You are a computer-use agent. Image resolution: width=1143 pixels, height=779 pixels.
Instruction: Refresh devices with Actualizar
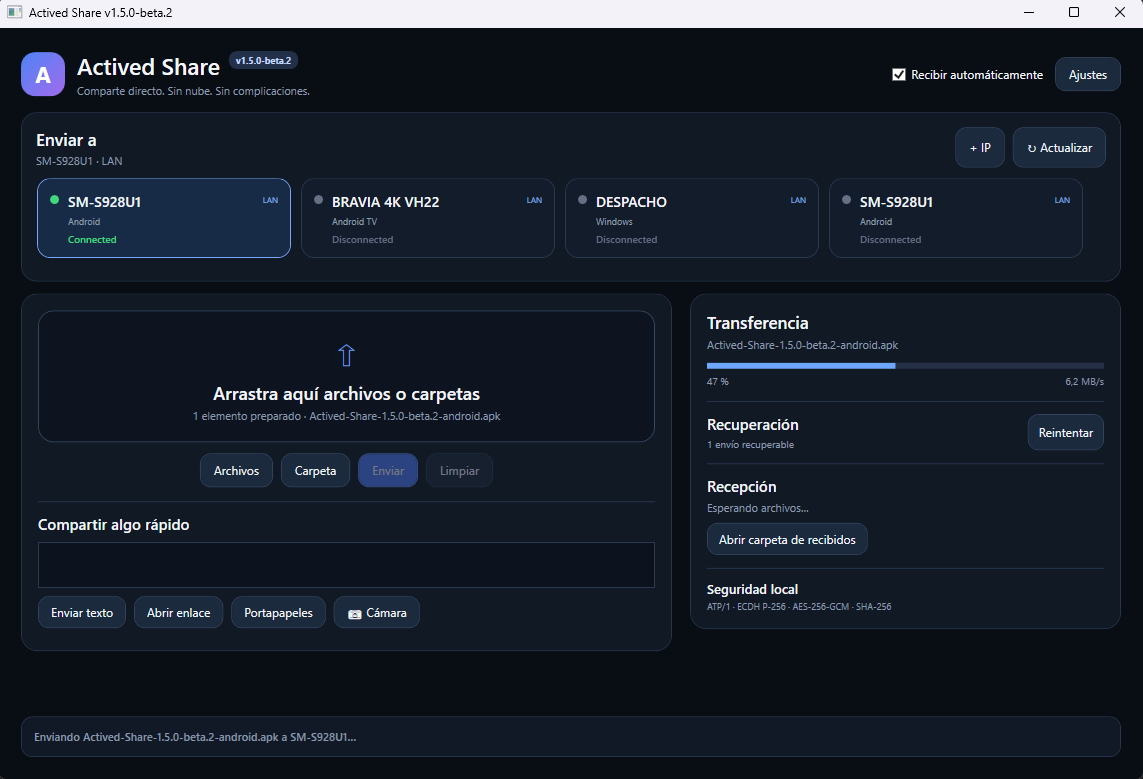1059,148
